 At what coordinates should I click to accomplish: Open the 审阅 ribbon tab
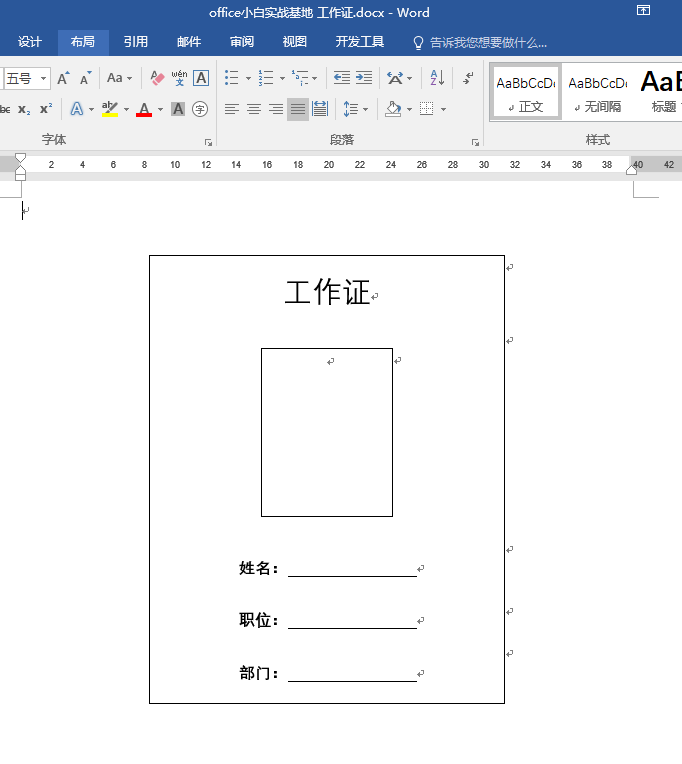(x=242, y=42)
